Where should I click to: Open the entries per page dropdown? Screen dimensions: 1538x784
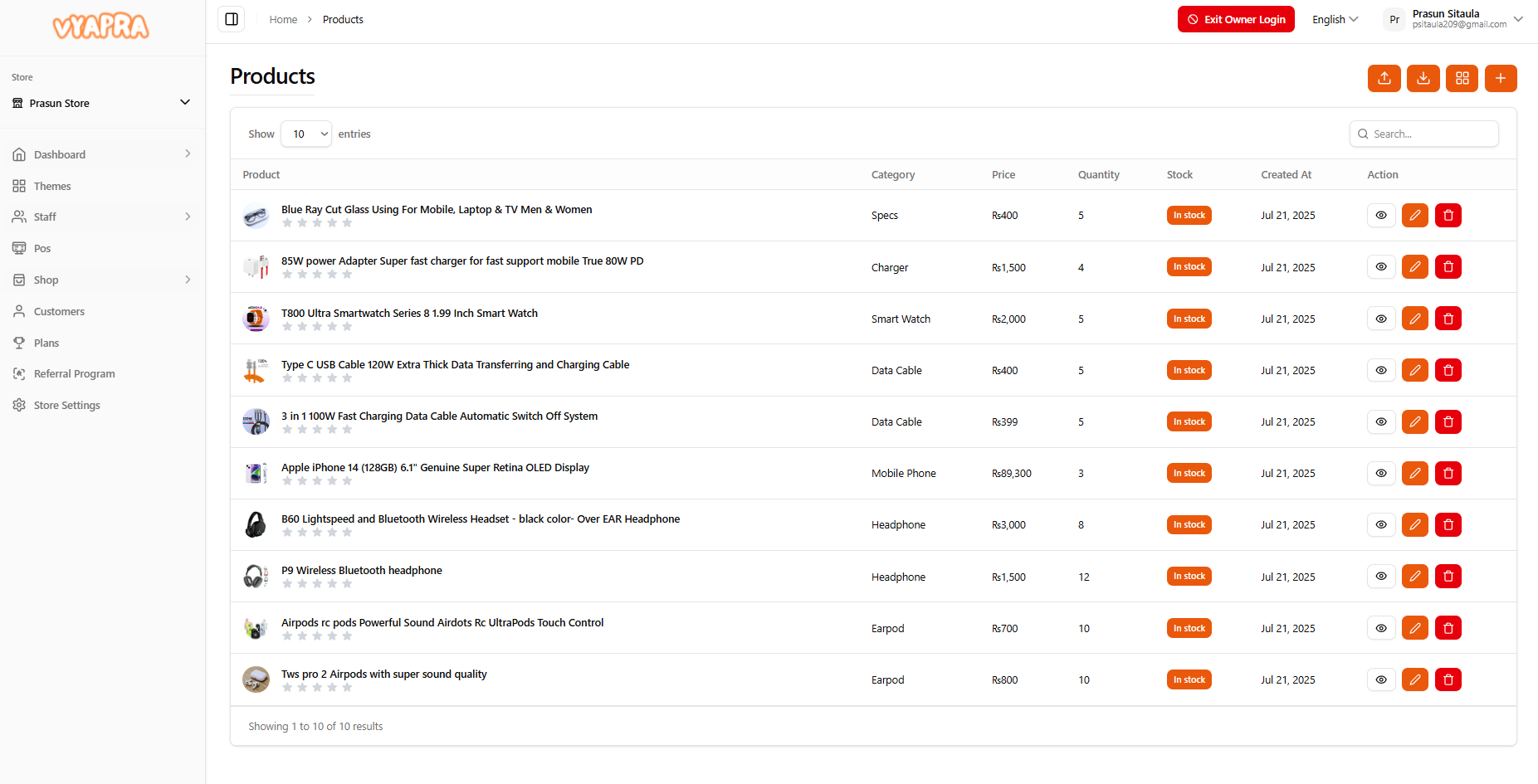[x=306, y=134]
